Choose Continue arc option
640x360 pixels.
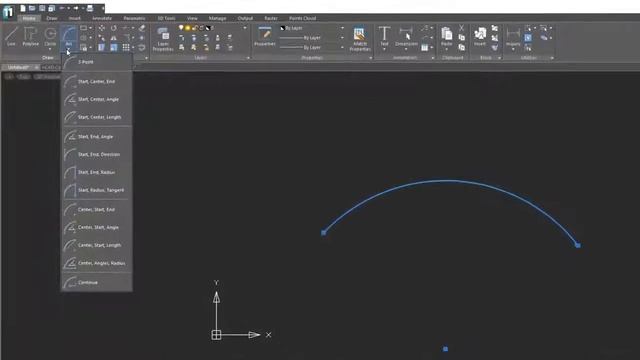pyautogui.click(x=97, y=282)
